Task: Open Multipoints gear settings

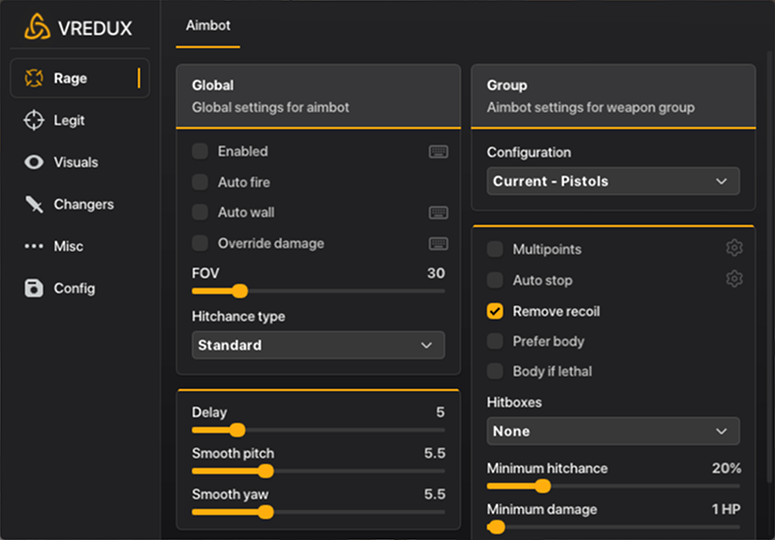Action: pyautogui.click(x=734, y=249)
